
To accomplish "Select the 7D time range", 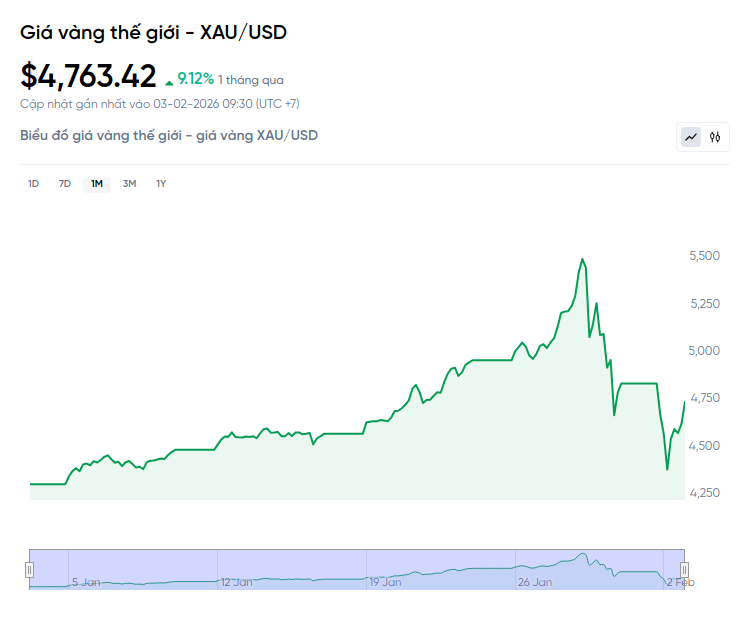I will pyautogui.click(x=65, y=183).
